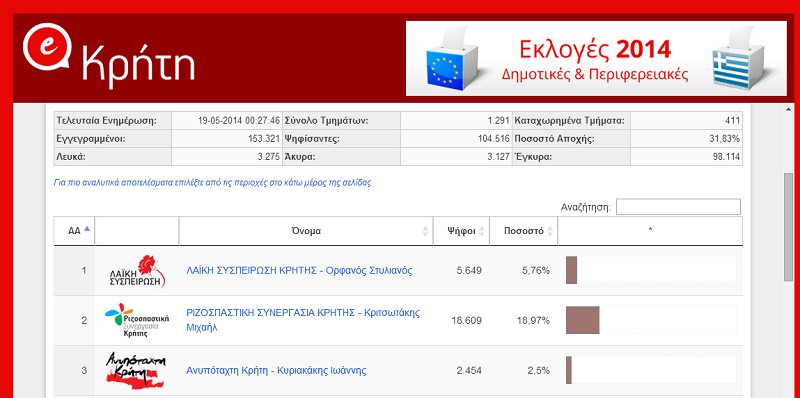Screen dimensions: 800x398
Task: Click the ΛΑΪΚΗ ΣΥΣΠΕΙΡΩΣΗ party logo
Action: (x=137, y=271)
